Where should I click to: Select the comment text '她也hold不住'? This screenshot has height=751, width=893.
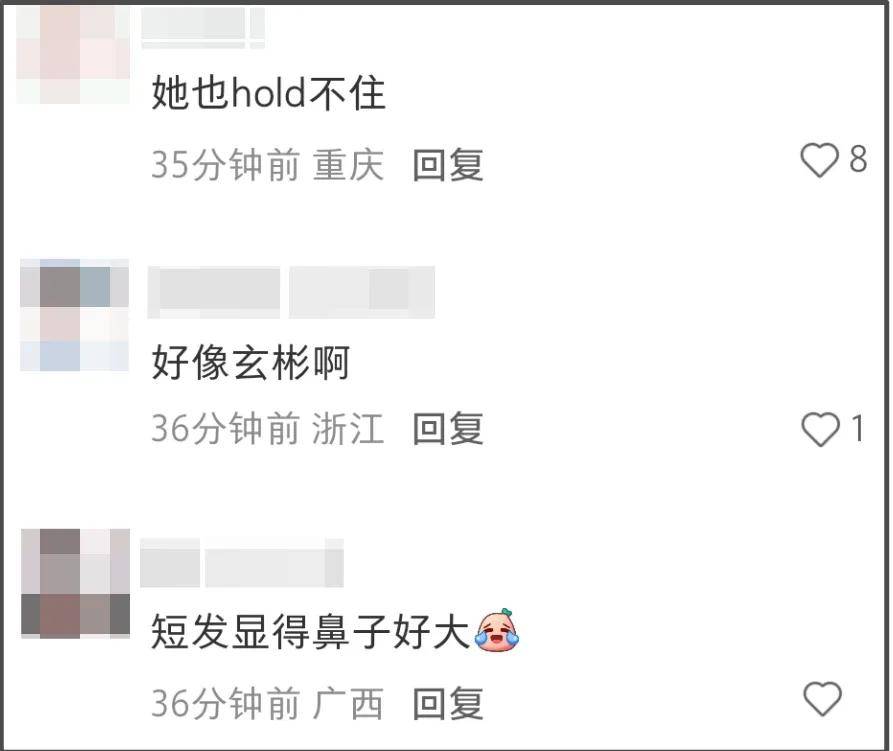pyautogui.click(x=268, y=93)
